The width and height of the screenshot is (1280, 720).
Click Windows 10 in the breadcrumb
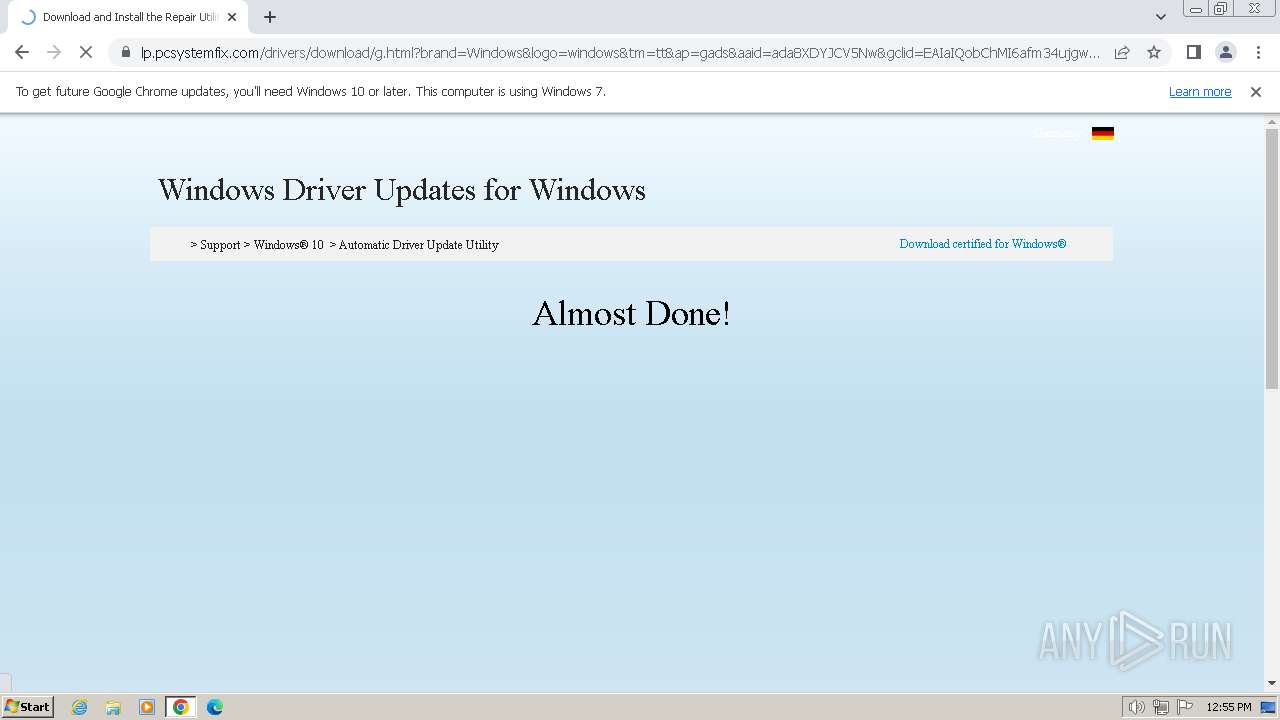pyautogui.click(x=288, y=245)
